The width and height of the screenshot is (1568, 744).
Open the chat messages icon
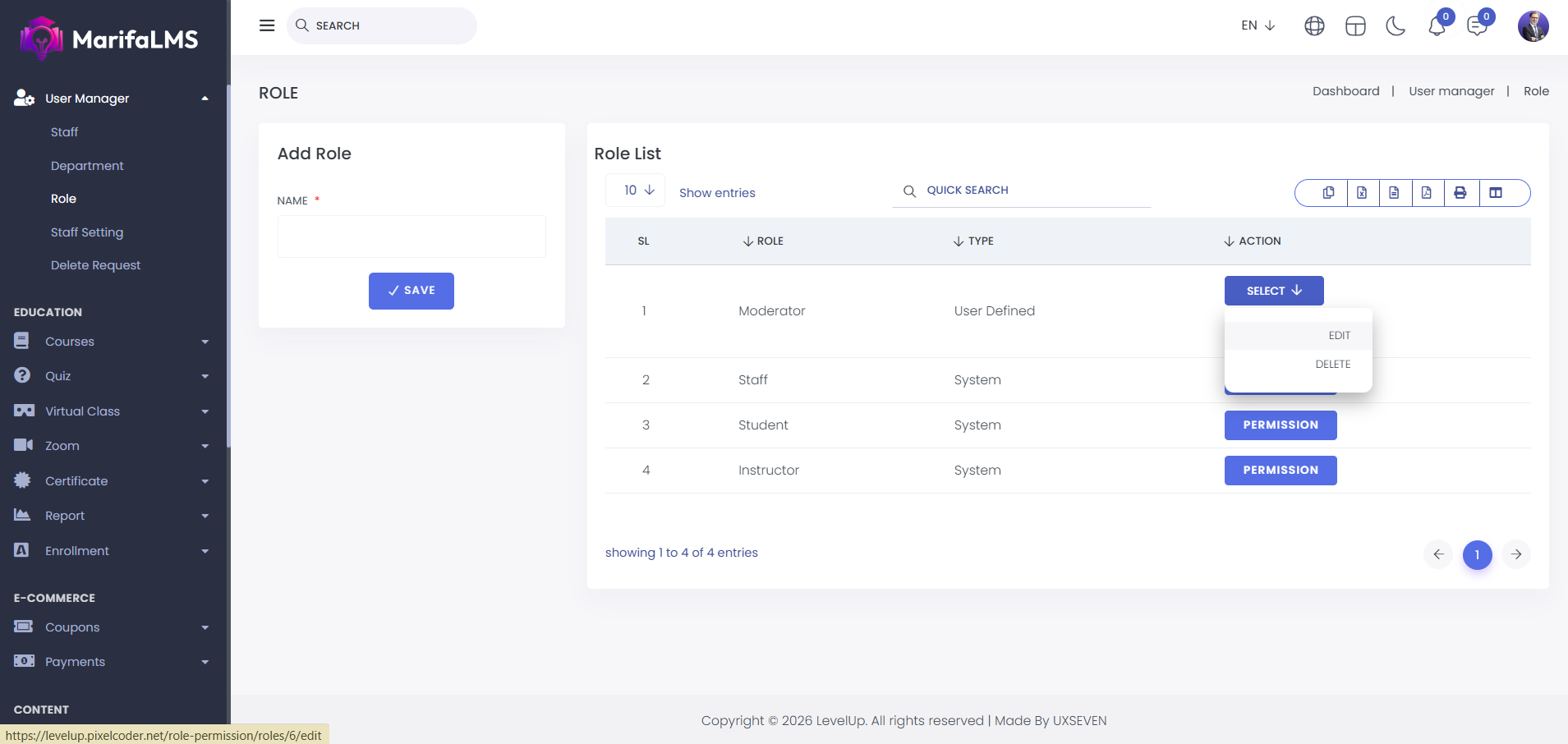point(1477,26)
